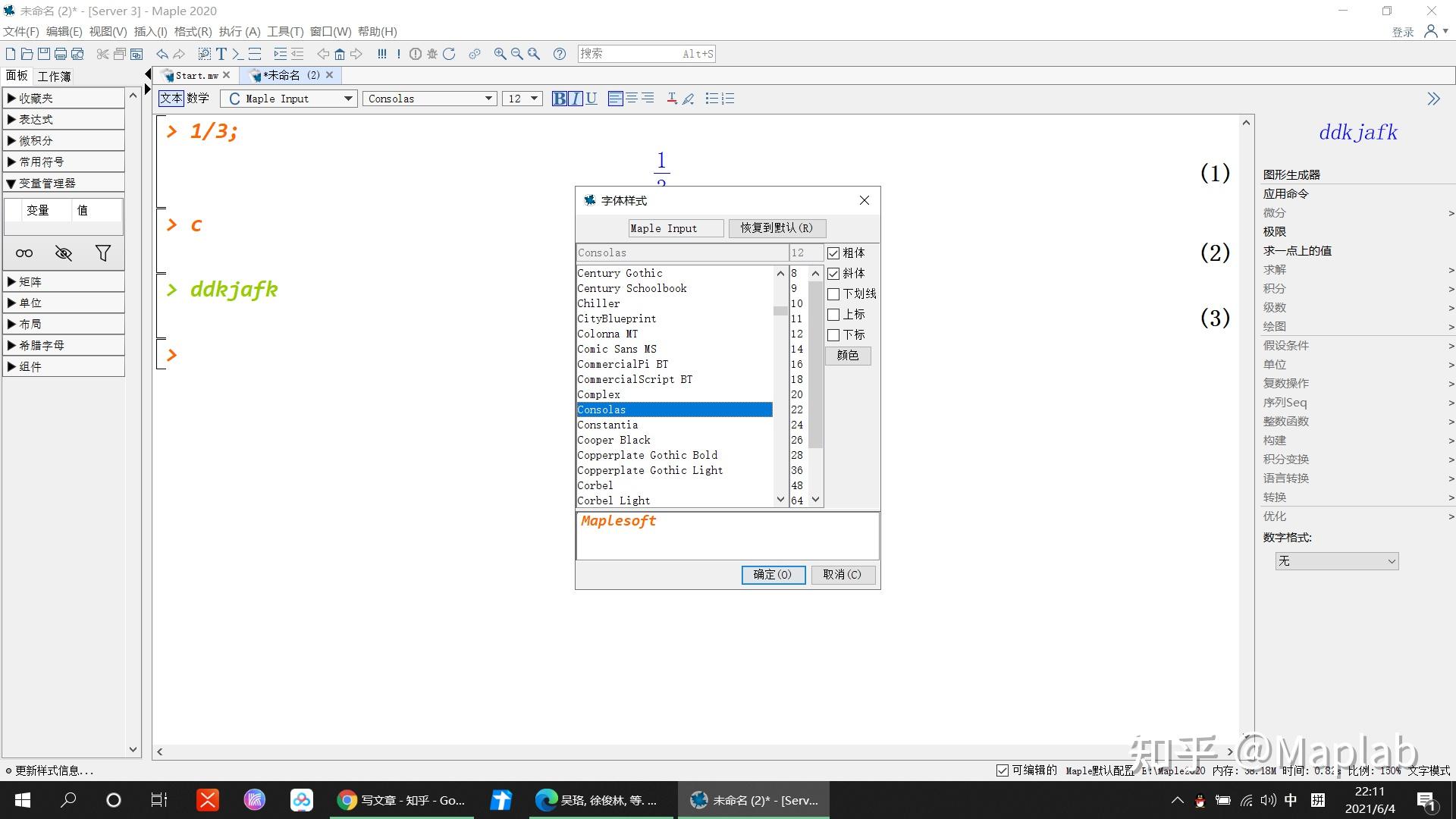Switch to the Start.mw tab
Image resolution: width=1456 pixels, height=819 pixels.
coord(196,75)
